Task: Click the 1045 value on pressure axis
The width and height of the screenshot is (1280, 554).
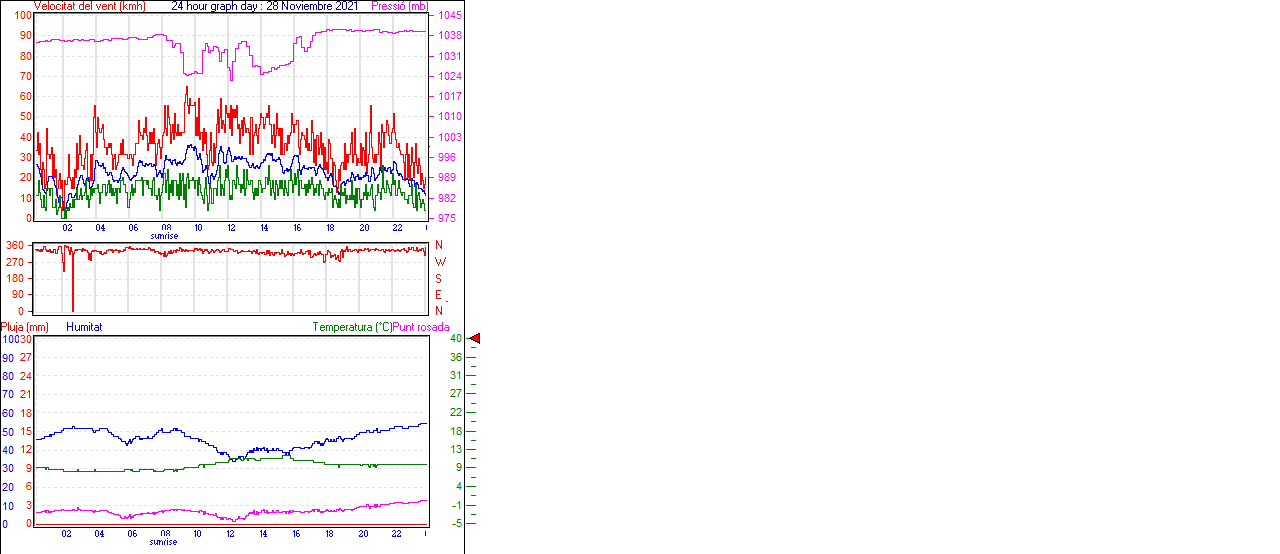Action: [x=449, y=16]
